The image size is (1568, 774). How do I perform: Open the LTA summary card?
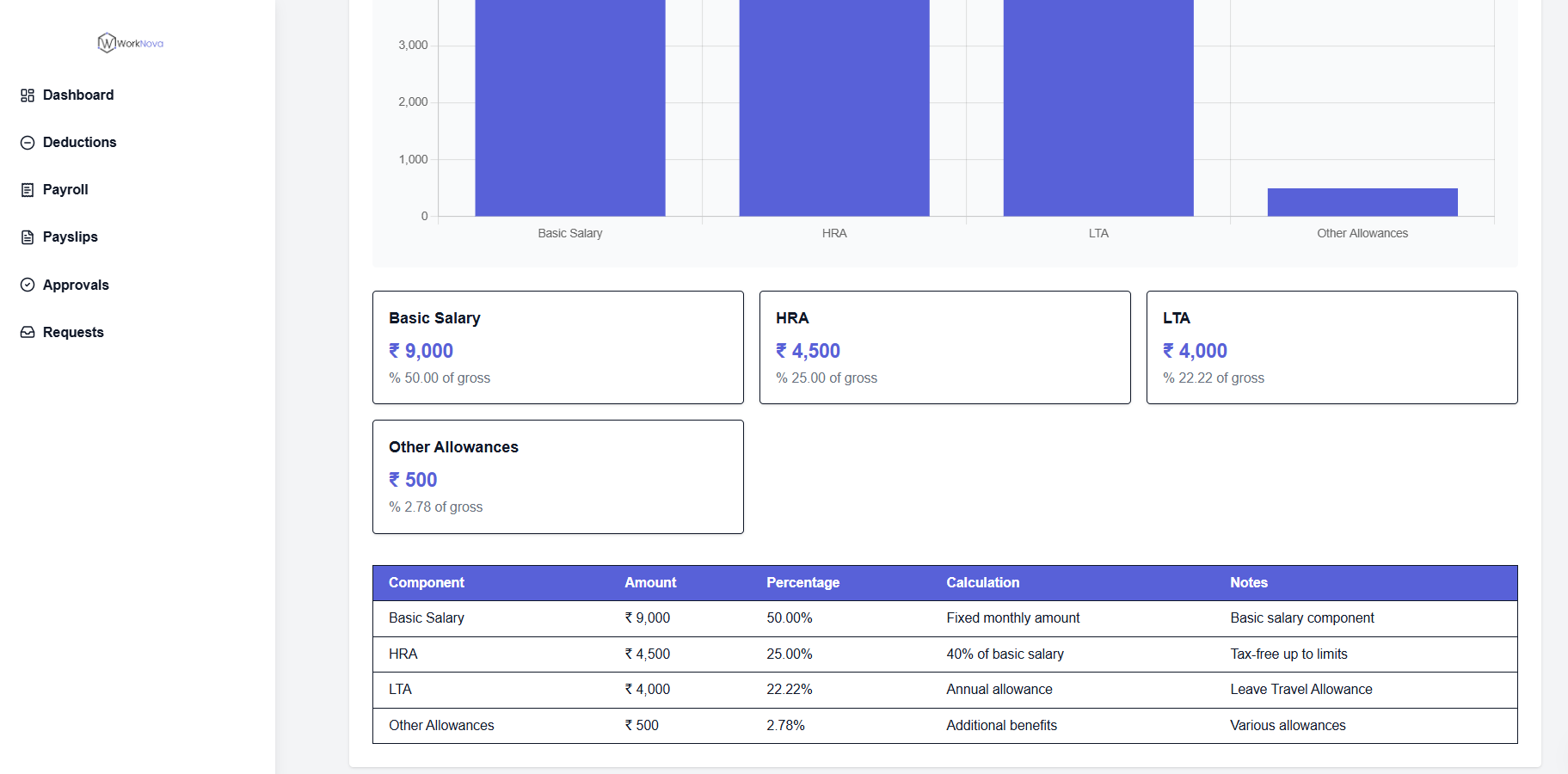1331,347
